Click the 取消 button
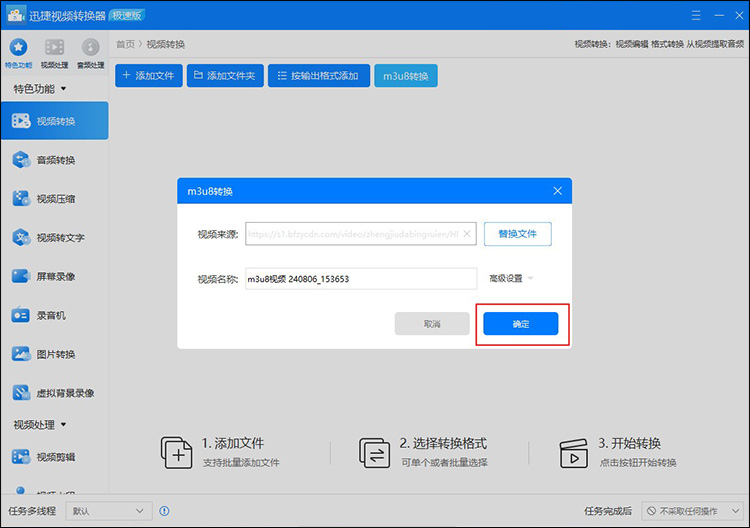This screenshot has width=750, height=528. tap(432, 324)
